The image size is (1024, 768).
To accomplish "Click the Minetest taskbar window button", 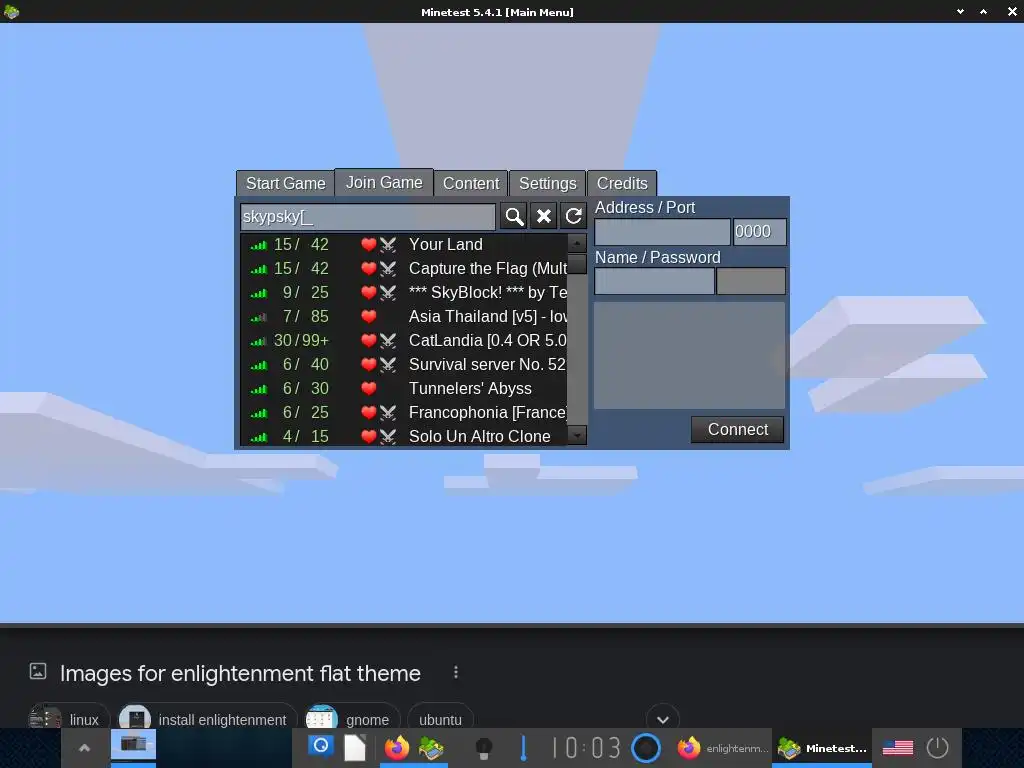I will (822, 748).
